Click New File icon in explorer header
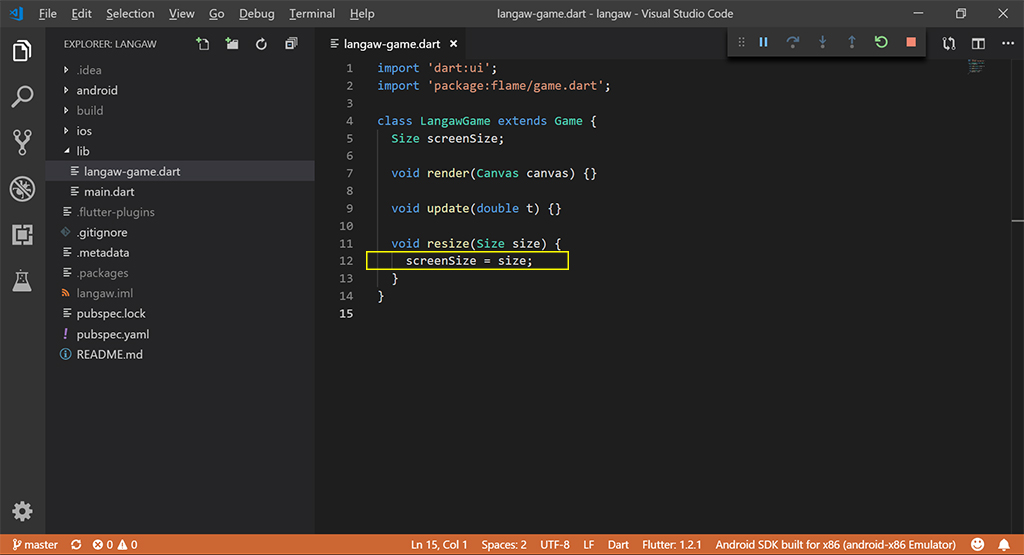The width and height of the screenshot is (1024, 555). pos(203,44)
